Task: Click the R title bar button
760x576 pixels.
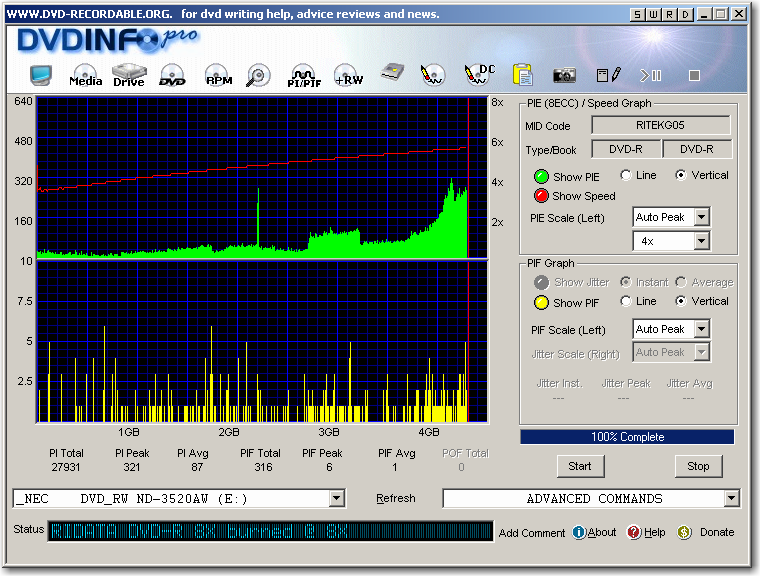Action: tap(669, 15)
